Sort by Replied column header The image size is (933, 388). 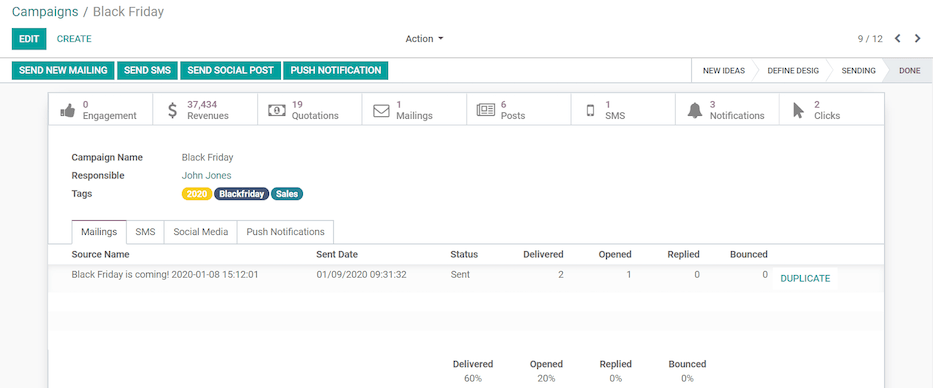tap(684, 254)
